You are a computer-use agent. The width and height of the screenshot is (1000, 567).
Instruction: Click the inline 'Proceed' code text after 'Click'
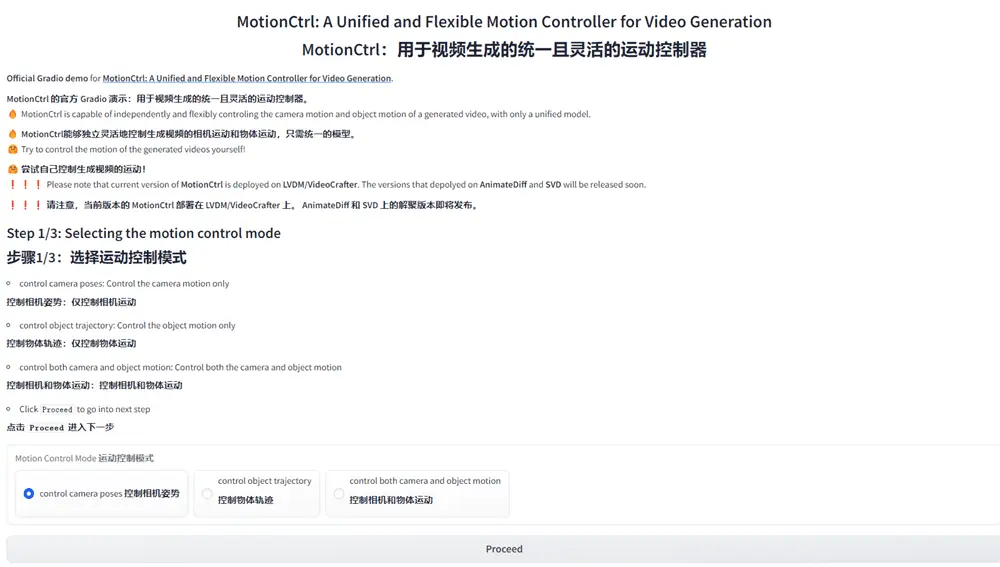pos(57,409)
